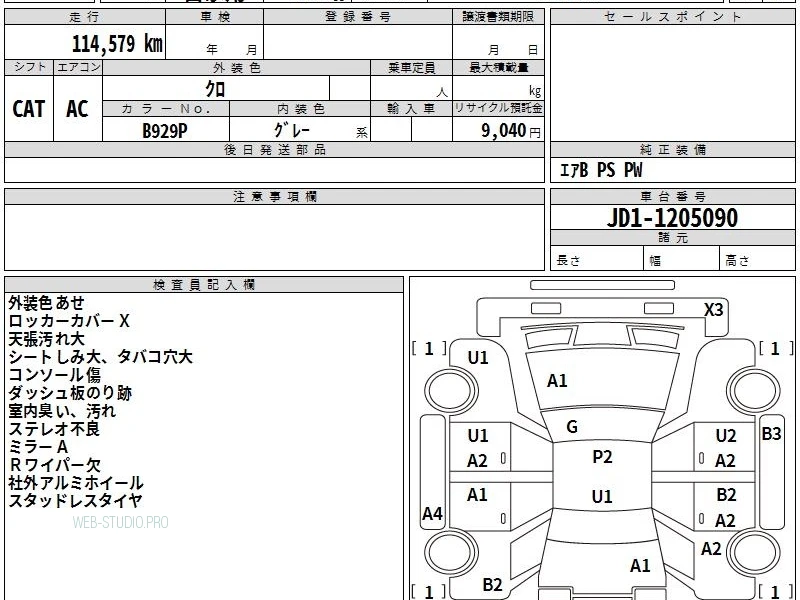The height and width of the screenshot is (600, 800).
Task: Click the 外装色 header
Action: [x=237, y=68]
